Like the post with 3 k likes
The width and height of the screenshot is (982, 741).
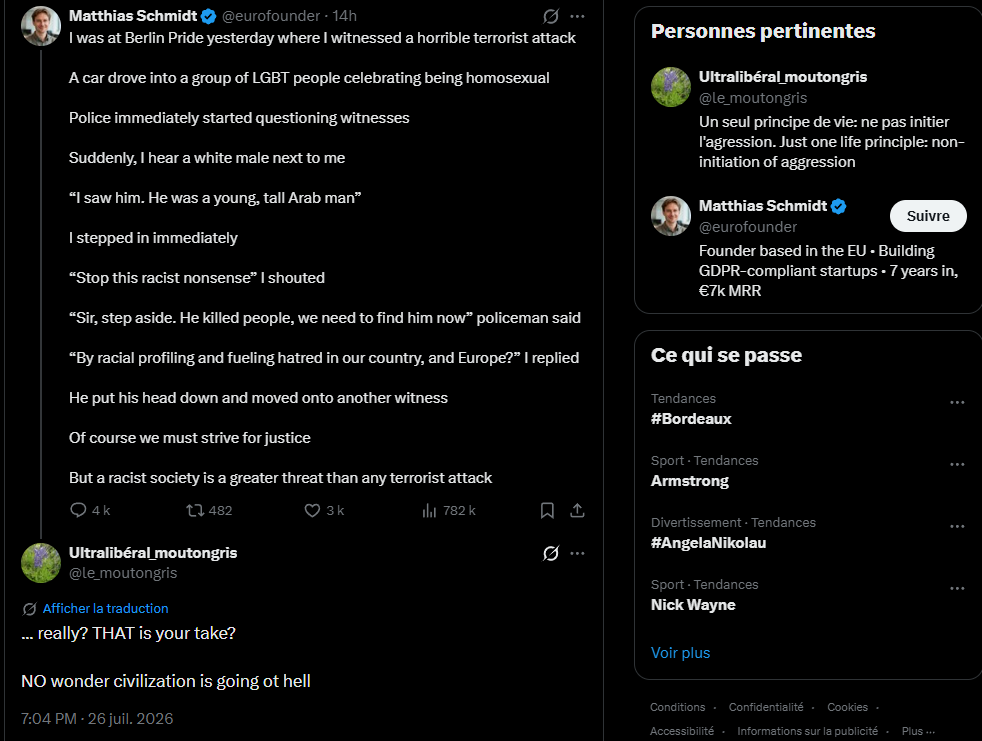pyautogui.click(x=312, y=510)
